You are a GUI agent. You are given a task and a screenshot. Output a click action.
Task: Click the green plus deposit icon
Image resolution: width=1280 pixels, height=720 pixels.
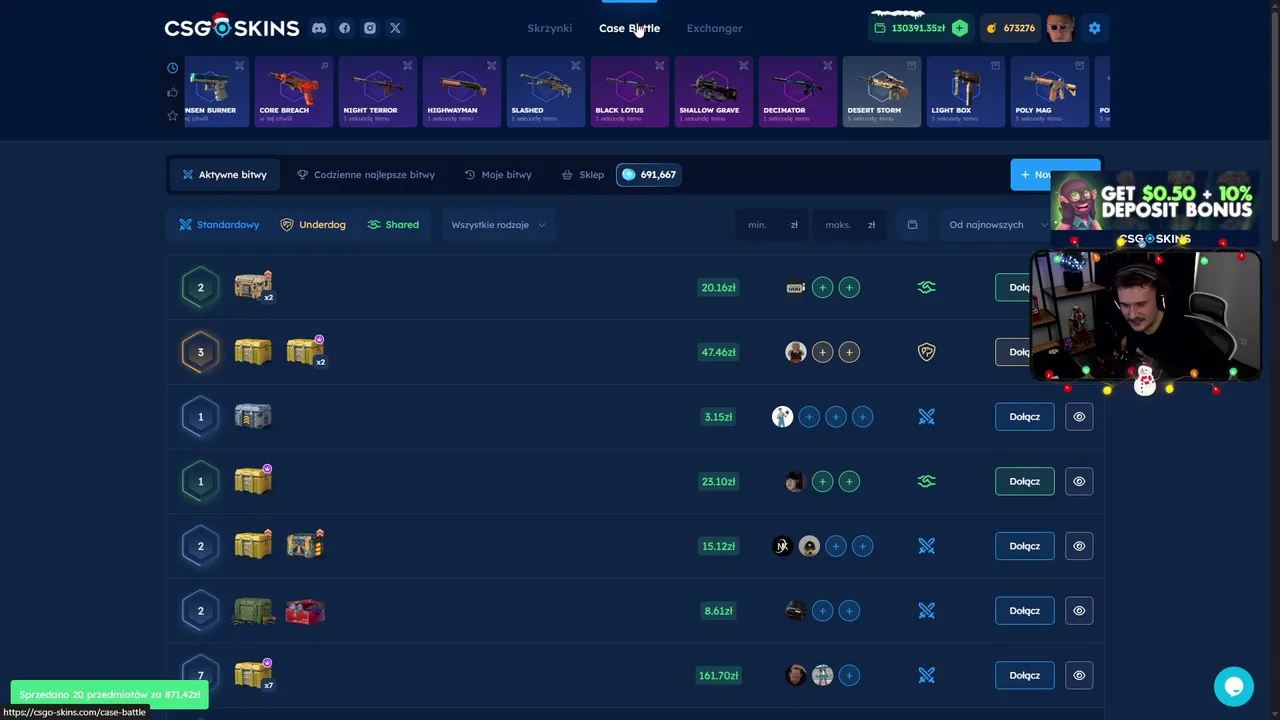960,28
